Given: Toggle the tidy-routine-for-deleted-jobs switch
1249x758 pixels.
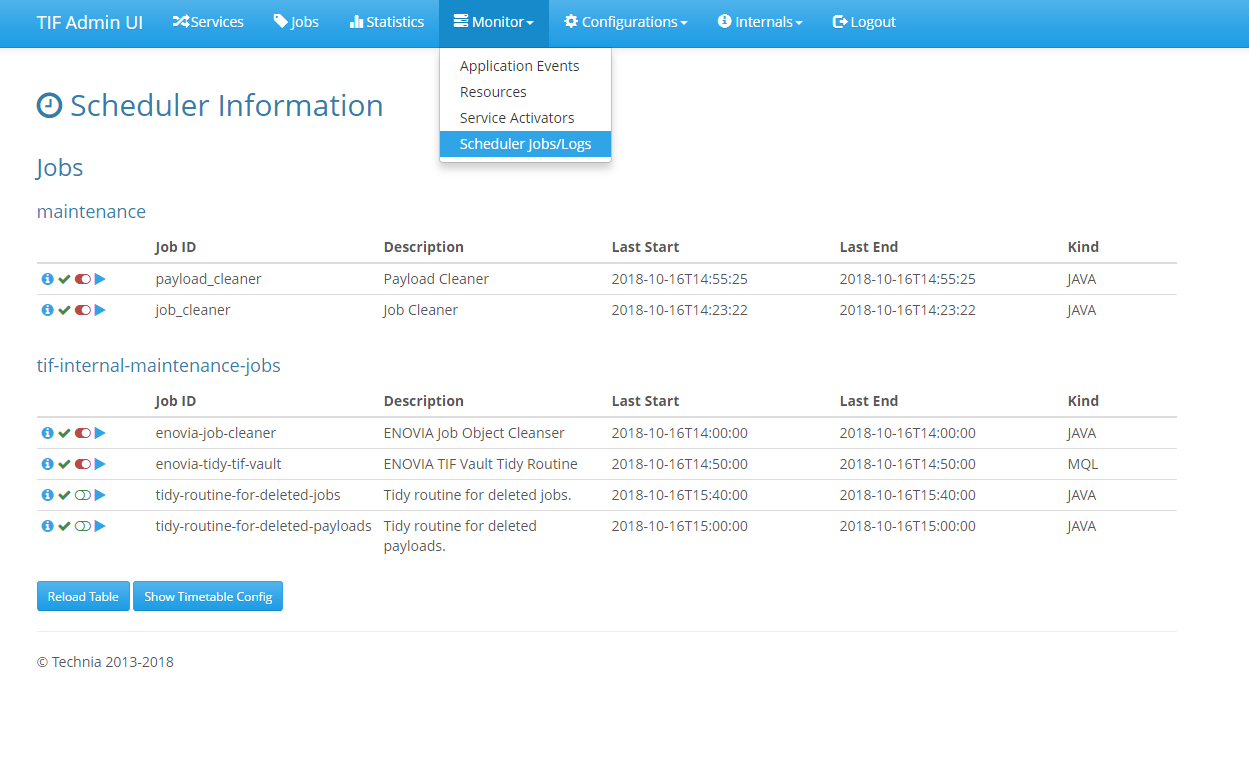Looking at the screenshot, I should pyautogui.click(x=83, y=495).
